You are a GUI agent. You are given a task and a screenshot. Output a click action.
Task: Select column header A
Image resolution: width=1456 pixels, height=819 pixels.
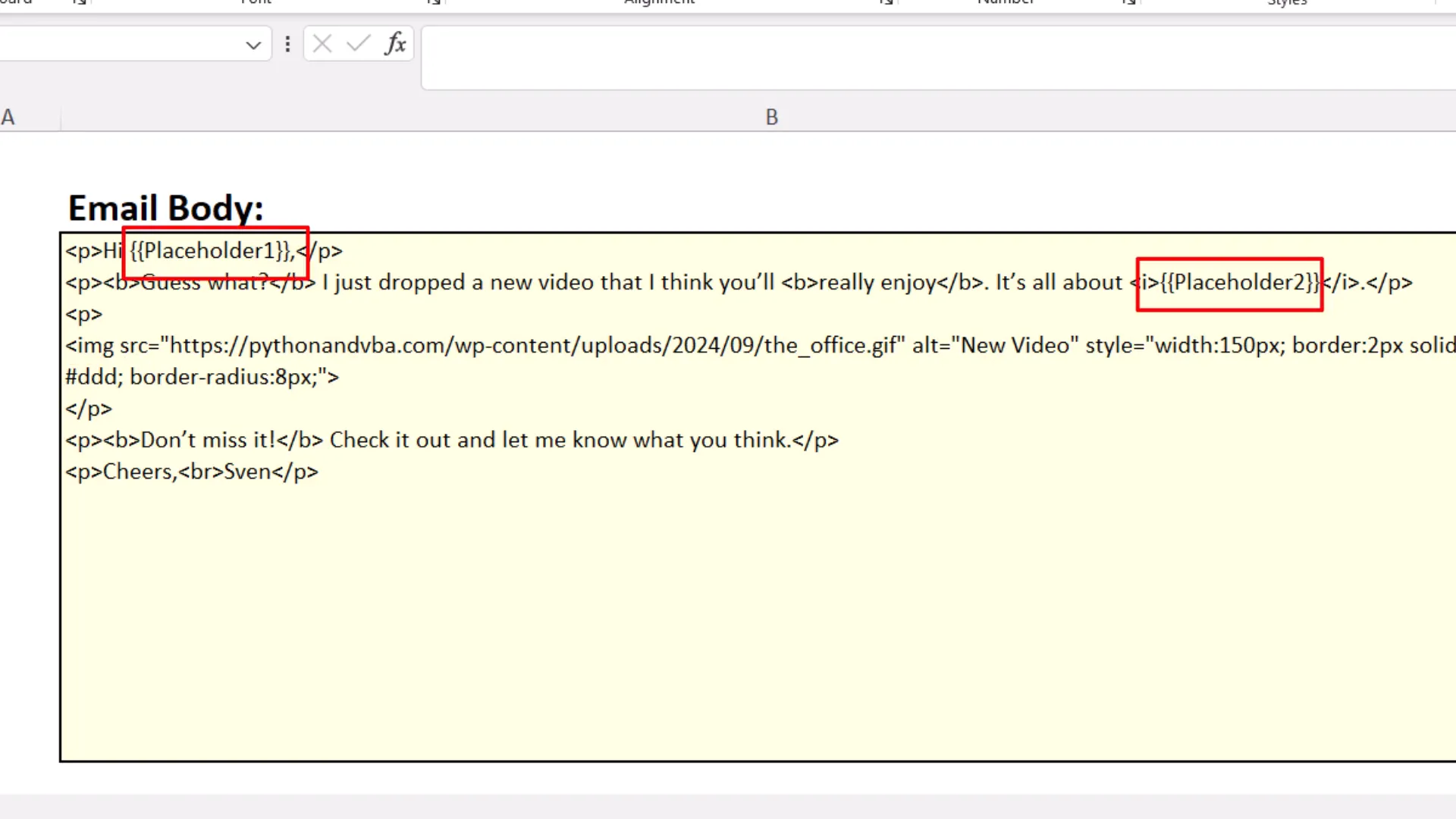click(x=8, y=117)
